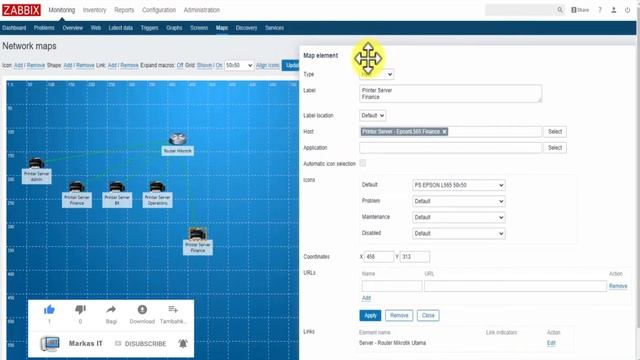Click the Shape Add link
640x360 pixels.
(68, 65)
